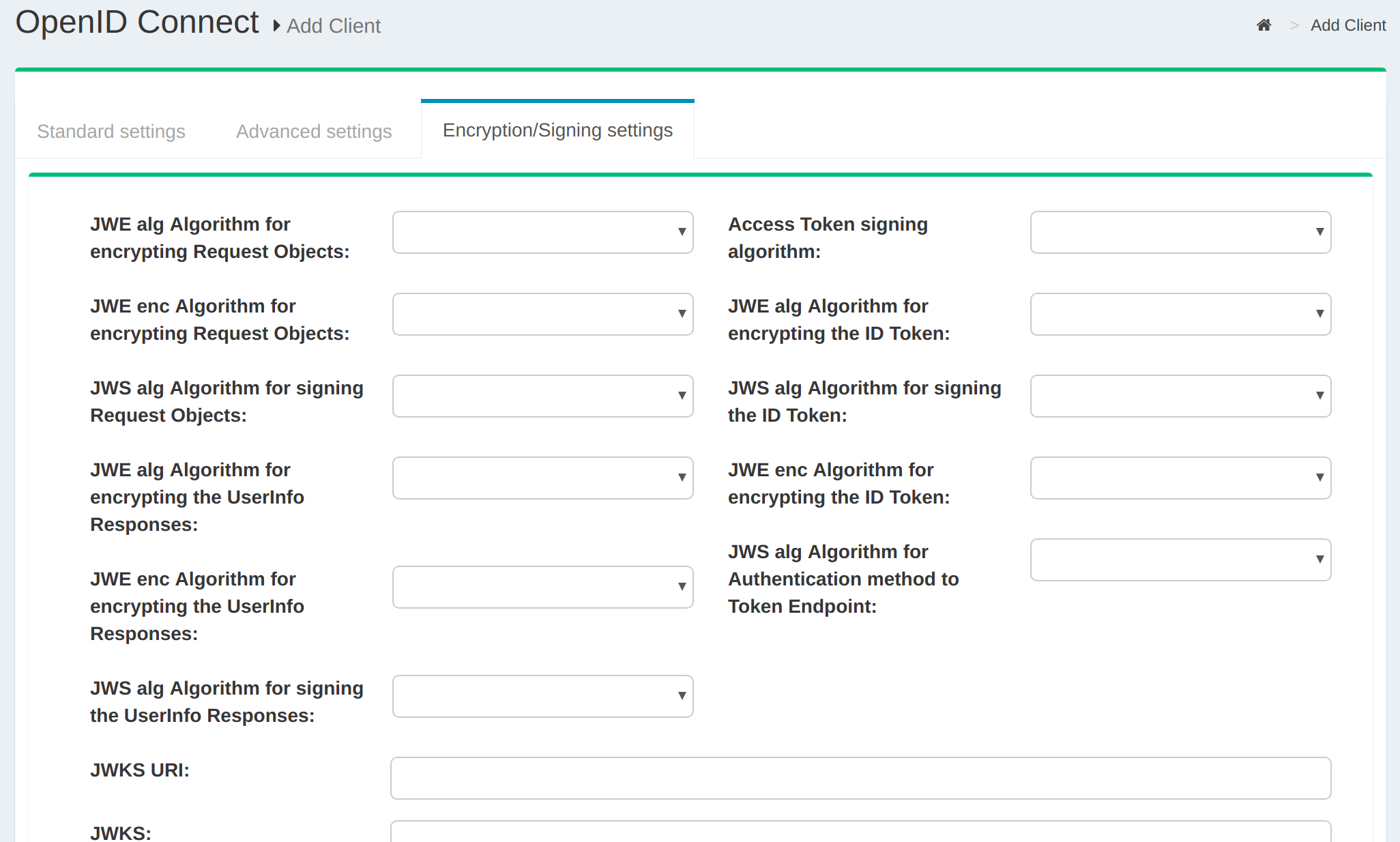Open the JWE enc Algorithm for encrypting the ID Token dropdown
The height and width of the screenshot is (842, 1400).
pyautogui.click(x=1180, y=478)
